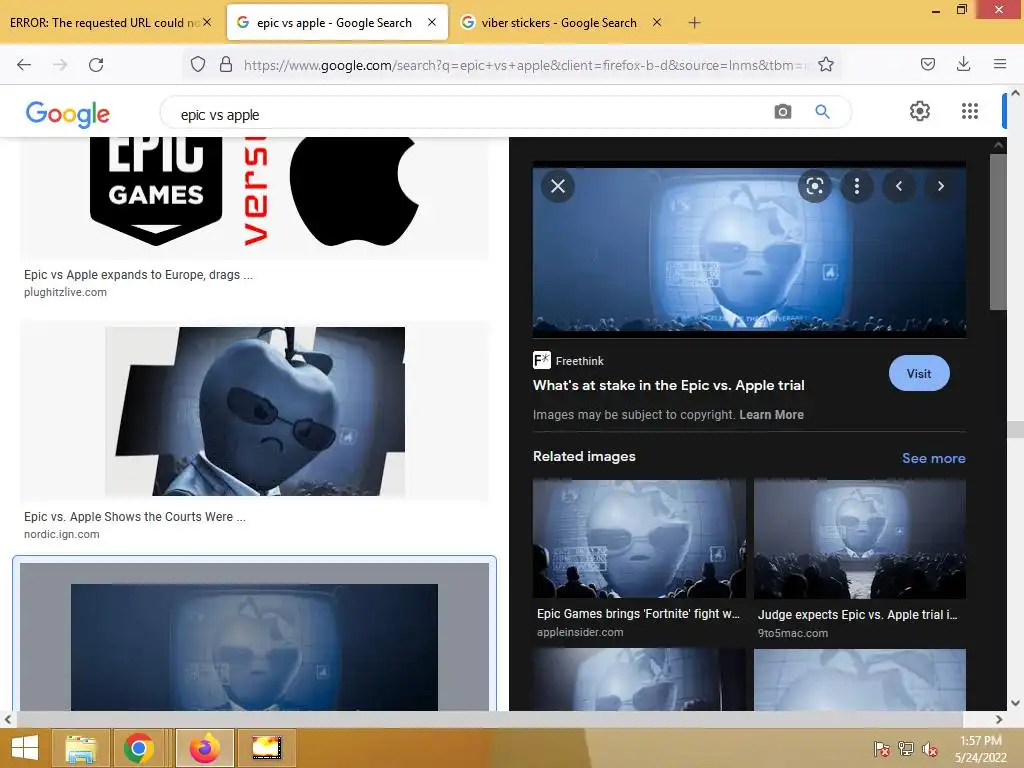Screen dimensions: 1024x768
Task: Click the nordic.ign.com source text
Action: tap(61, 534)
